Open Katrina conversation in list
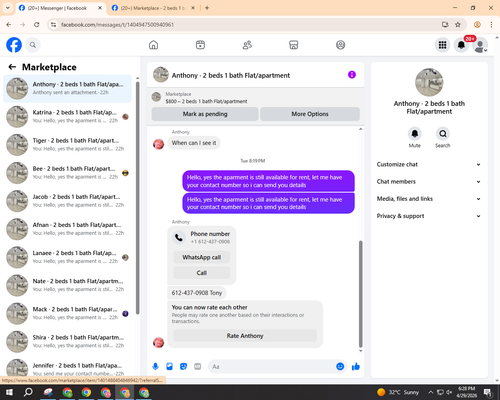Viewport: 500px width, 400px height. [67, 117]
